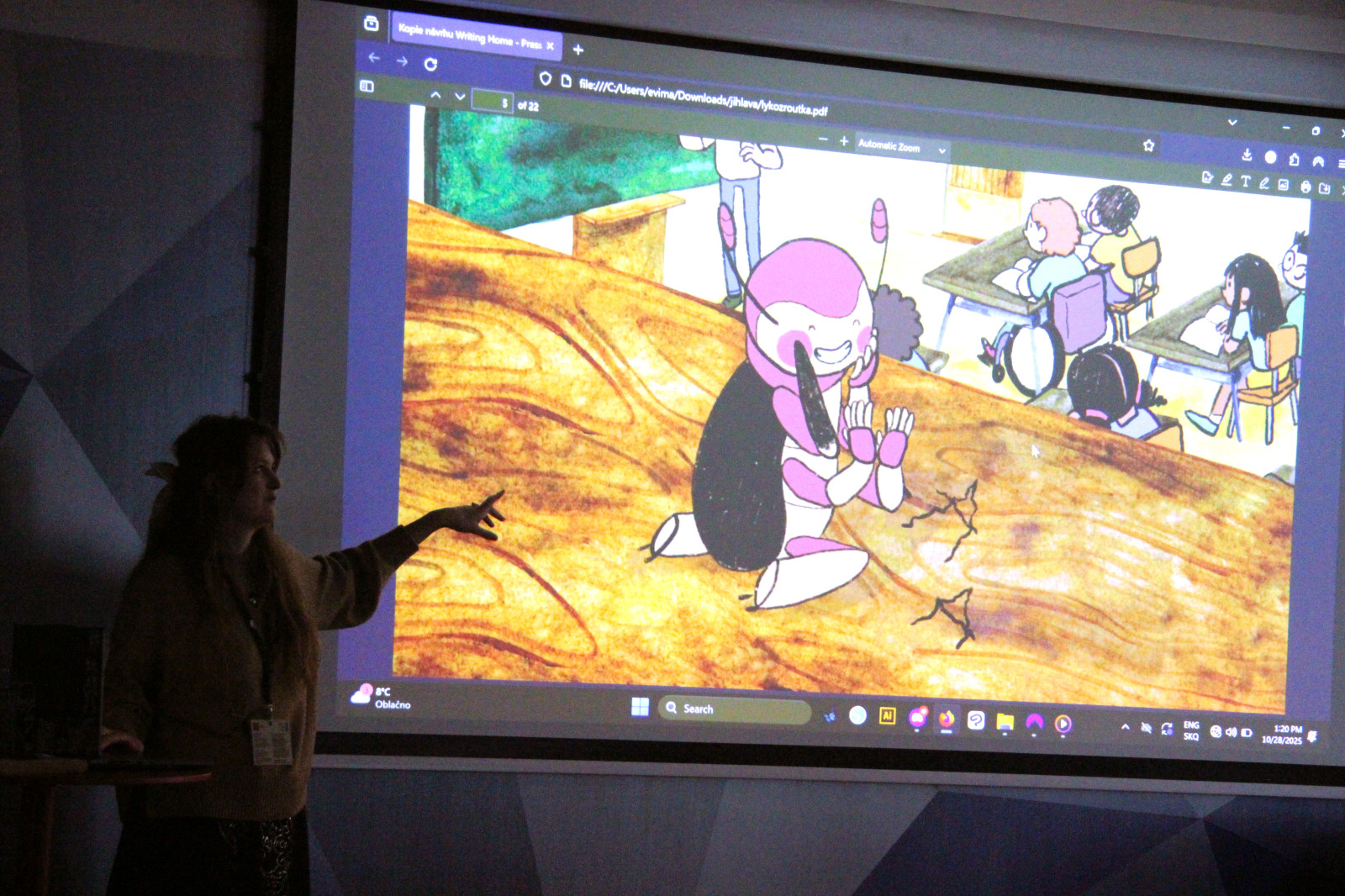The width and height of the screenshot is (1345, 896).
Task: Open the Firefox downloads panel
Action: pyautogui.click(x=1247, y=155)
